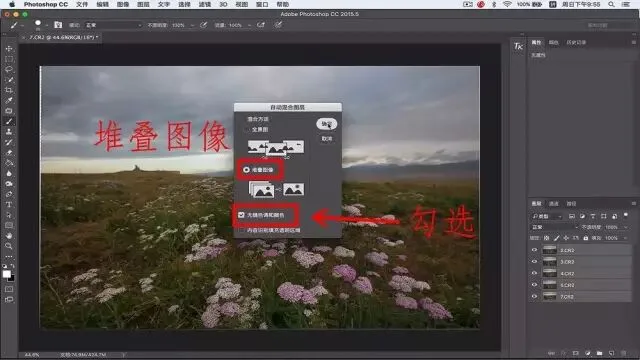The width and height of the screenshot is (640, 360).
Task: Select the Brush tool in the toolbox
Action: pyautogui.click(x=9, y=121)
